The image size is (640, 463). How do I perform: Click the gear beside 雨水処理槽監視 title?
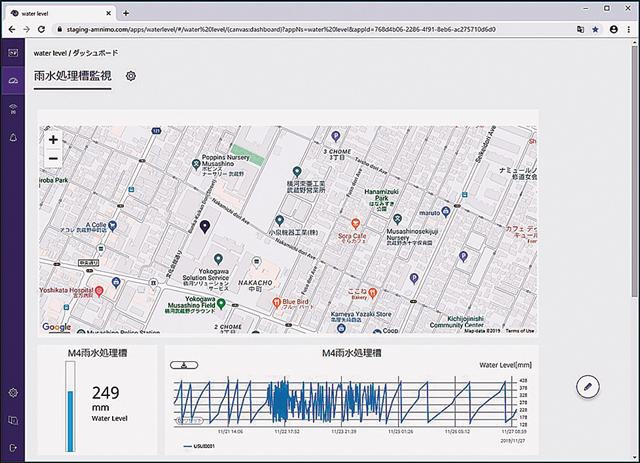[x=131, y=76]
